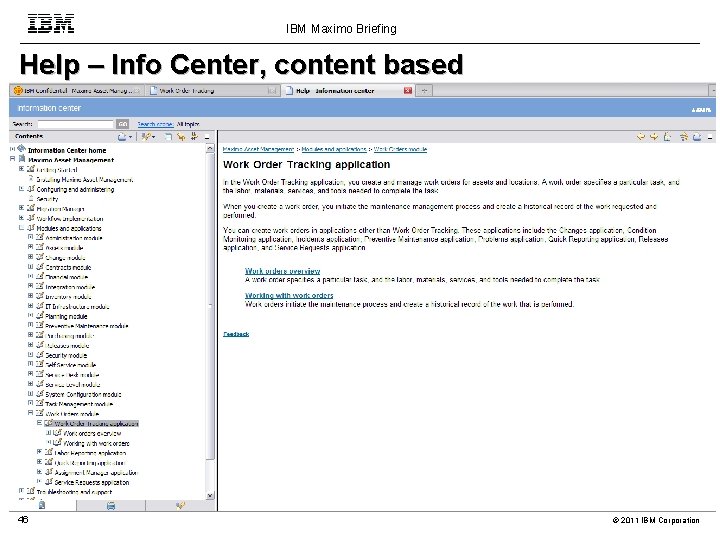Image resolution: width=720 pixels, height=540 pixels.
Task: Open the Search scope link
Action: pos(155,124)
